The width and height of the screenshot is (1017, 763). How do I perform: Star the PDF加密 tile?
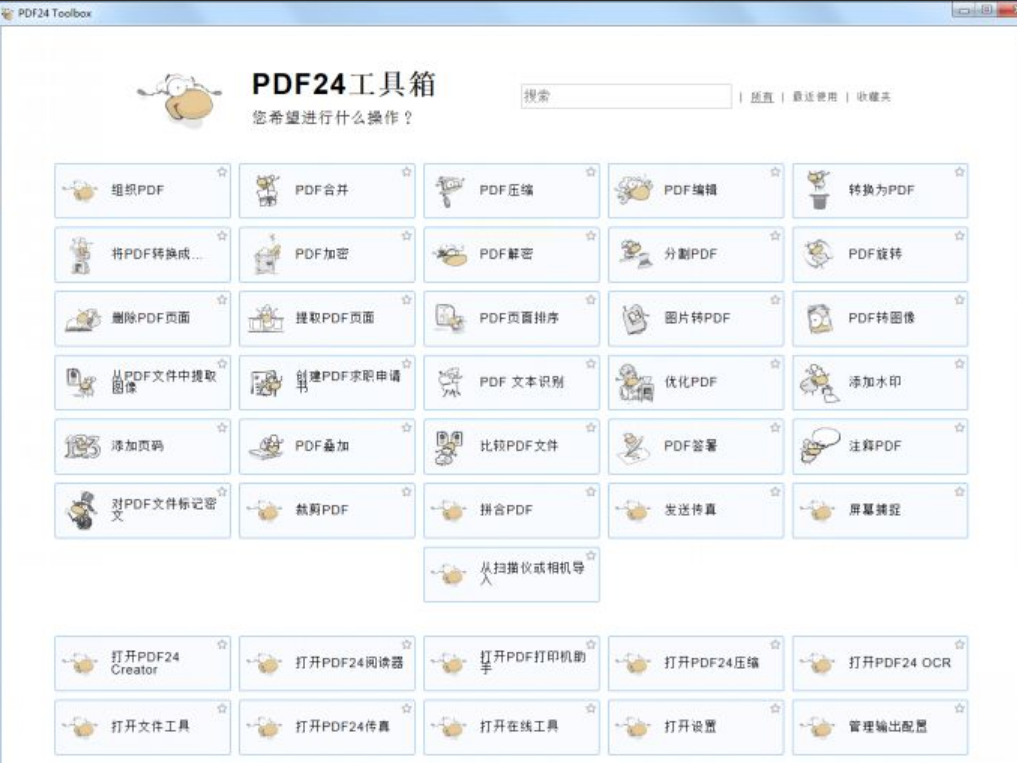407,236
